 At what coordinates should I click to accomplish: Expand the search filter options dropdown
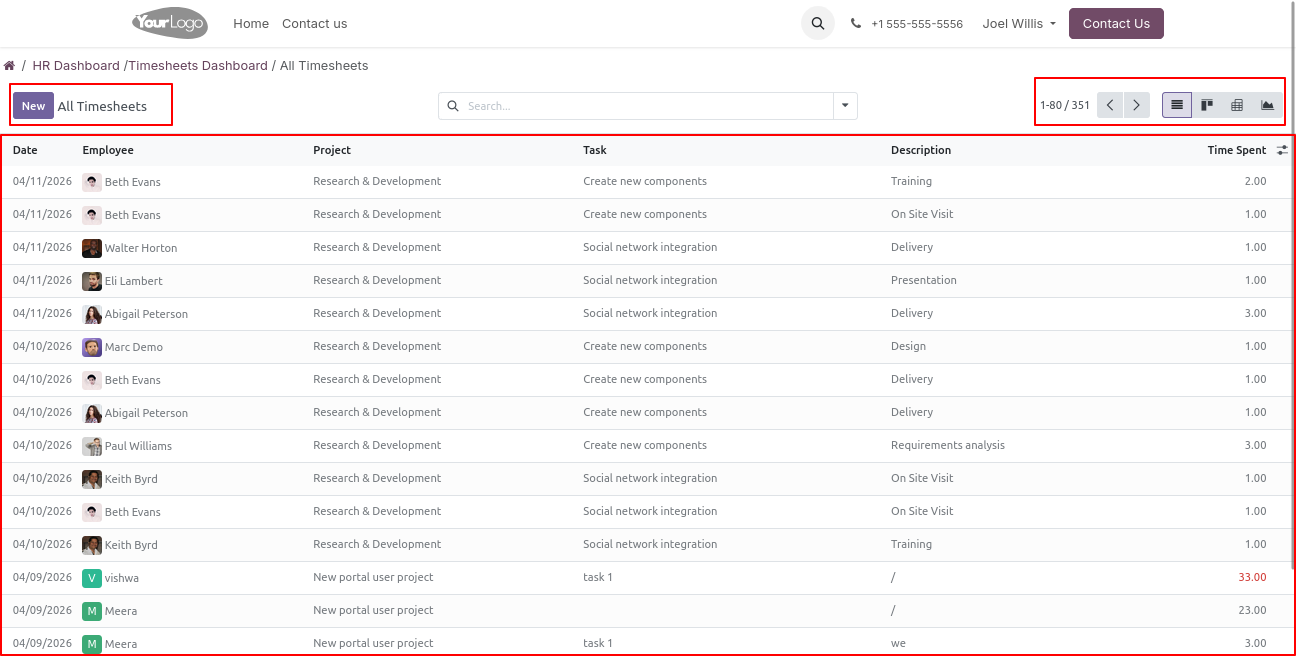(x=845, y=106)
